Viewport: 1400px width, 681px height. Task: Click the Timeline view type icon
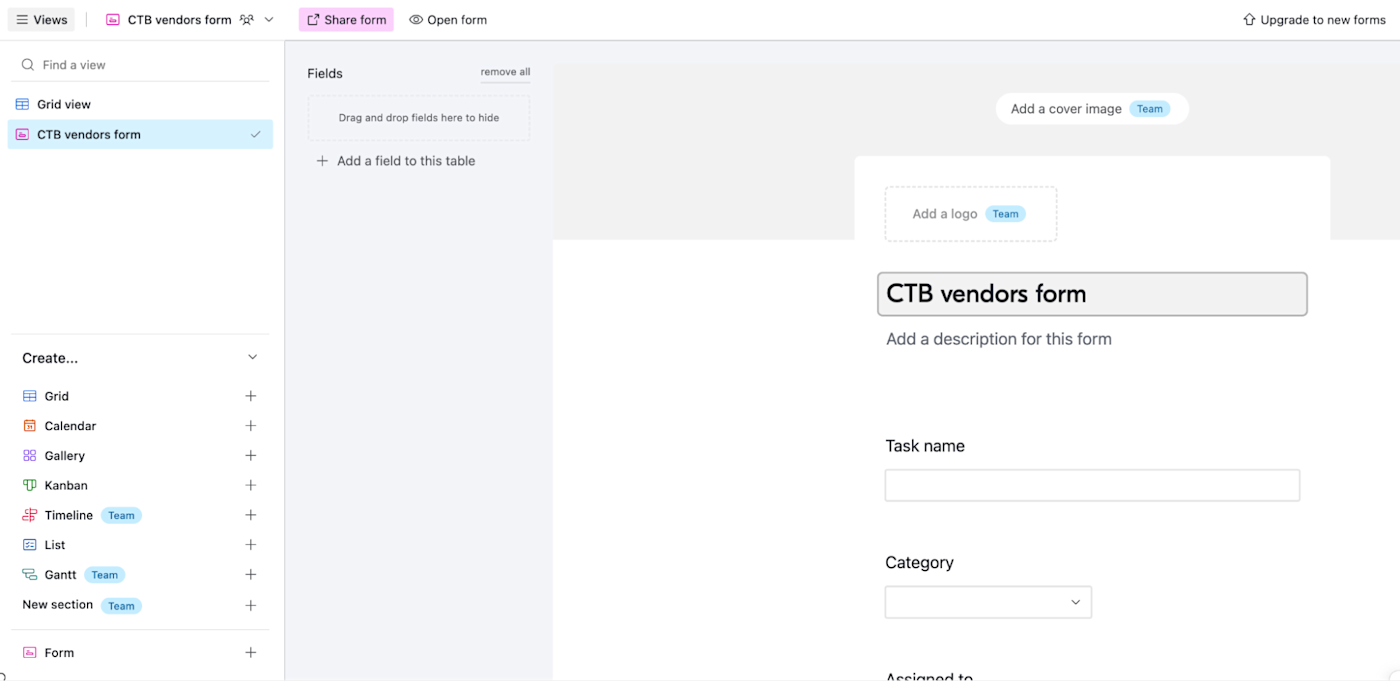(30, 515)
